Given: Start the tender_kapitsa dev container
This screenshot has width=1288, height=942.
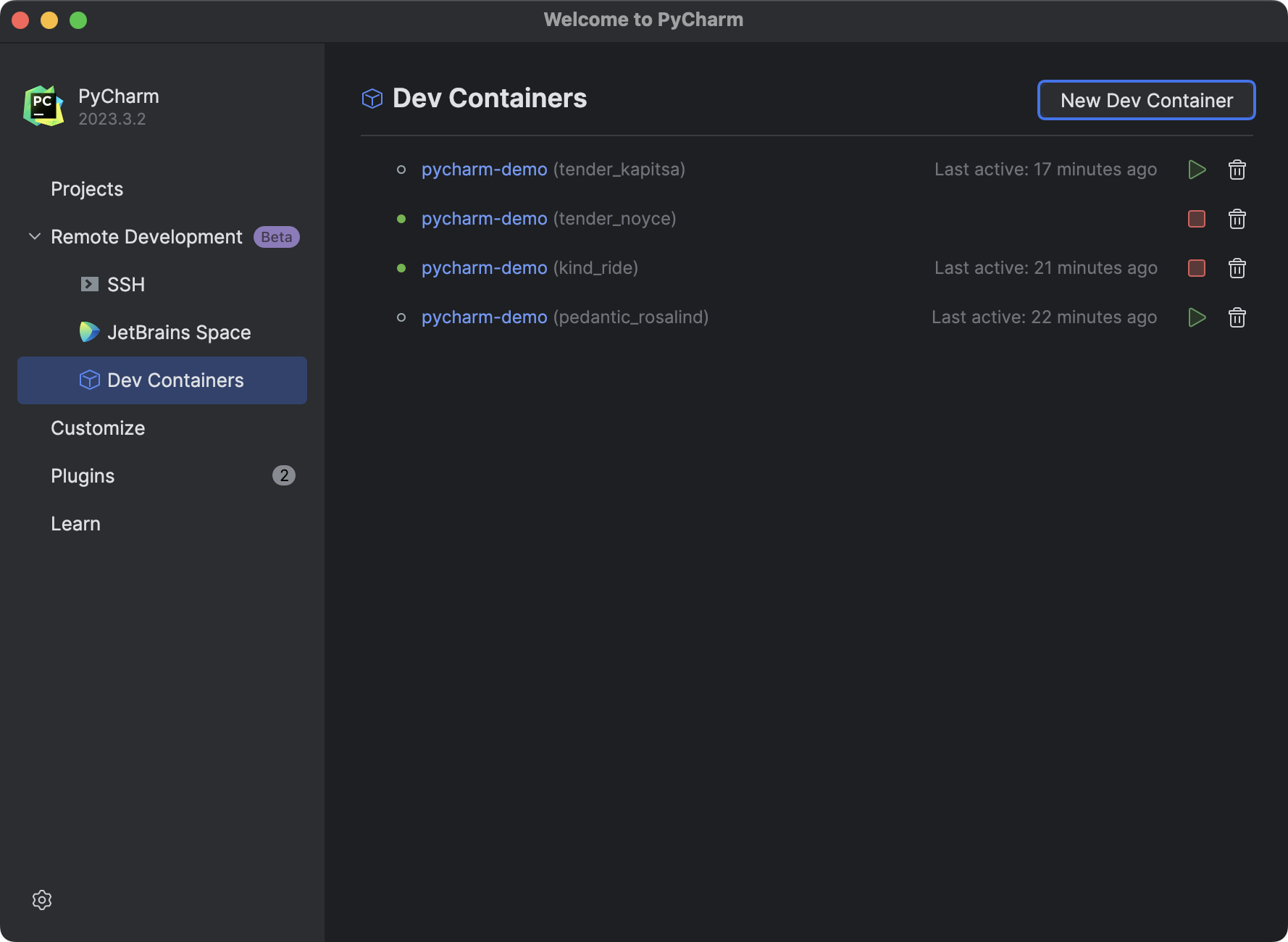Looking at the screenshot, I should tap(1197, 170).
